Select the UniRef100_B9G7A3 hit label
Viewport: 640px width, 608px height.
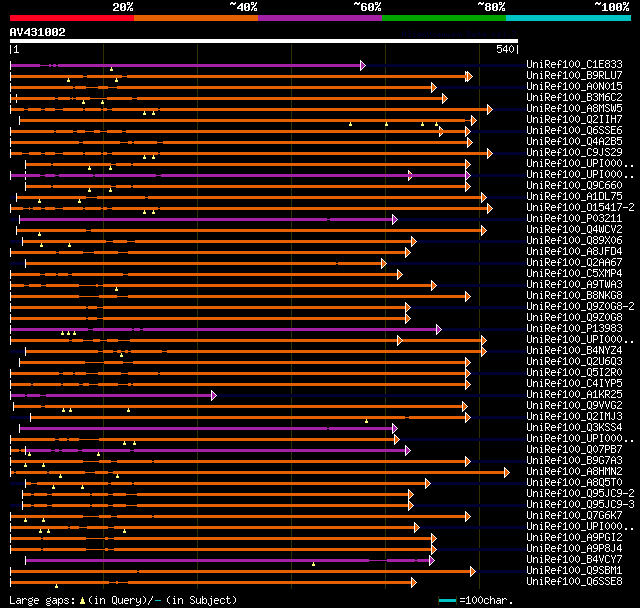coord(574,461)
